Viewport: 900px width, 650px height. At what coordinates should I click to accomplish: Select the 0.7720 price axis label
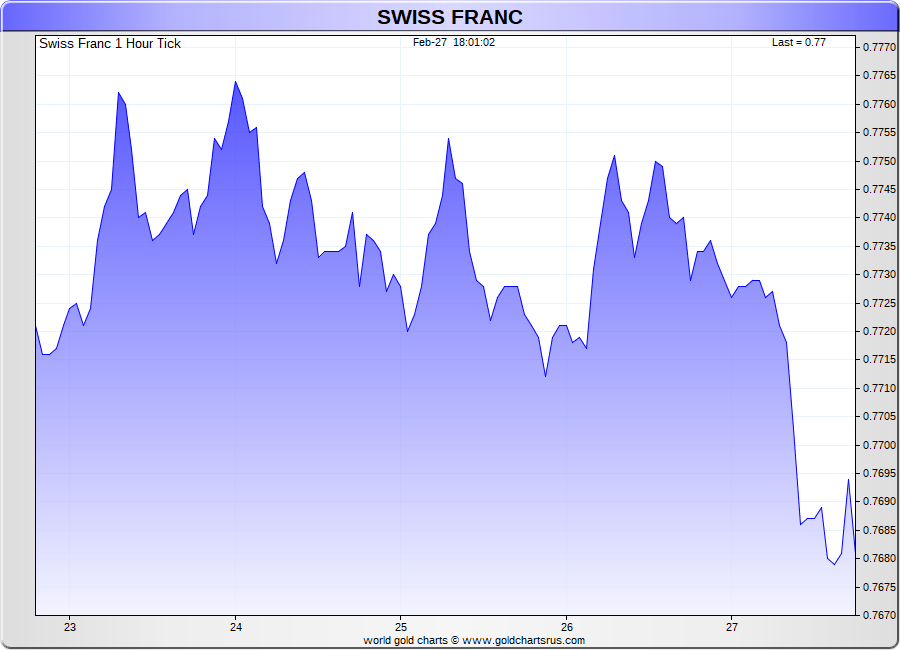coord(878,331)
